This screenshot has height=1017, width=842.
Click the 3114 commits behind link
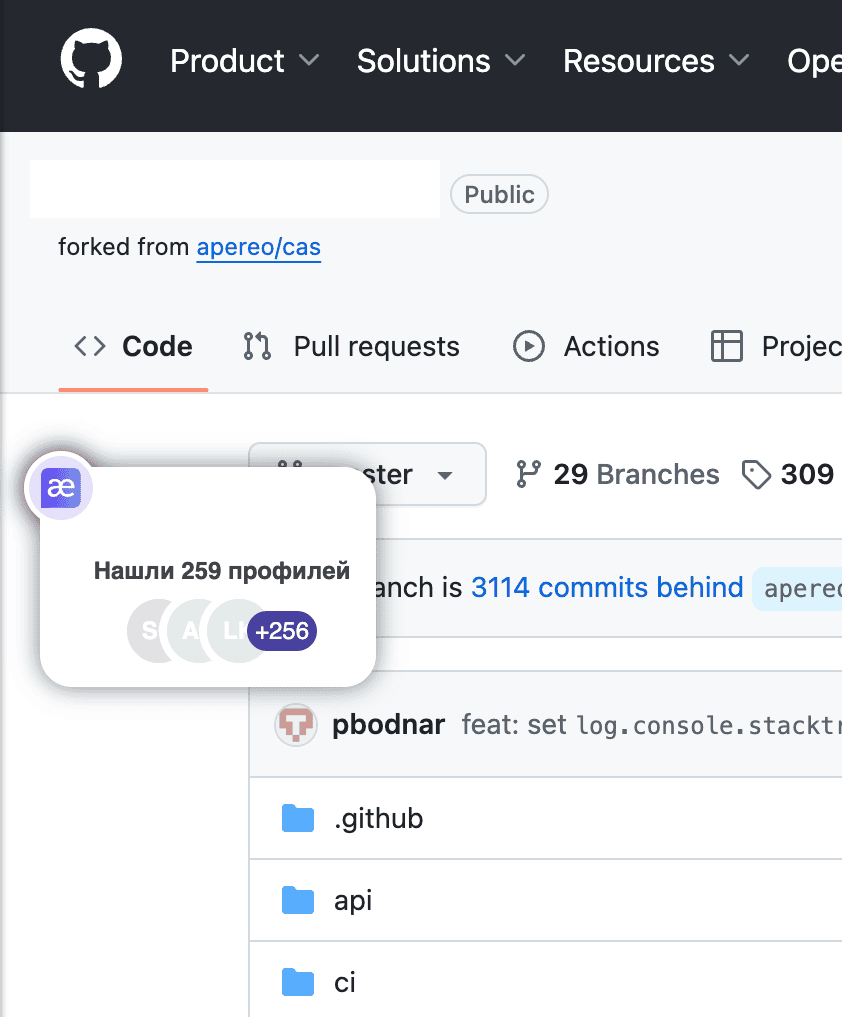[x=606, y=588]
